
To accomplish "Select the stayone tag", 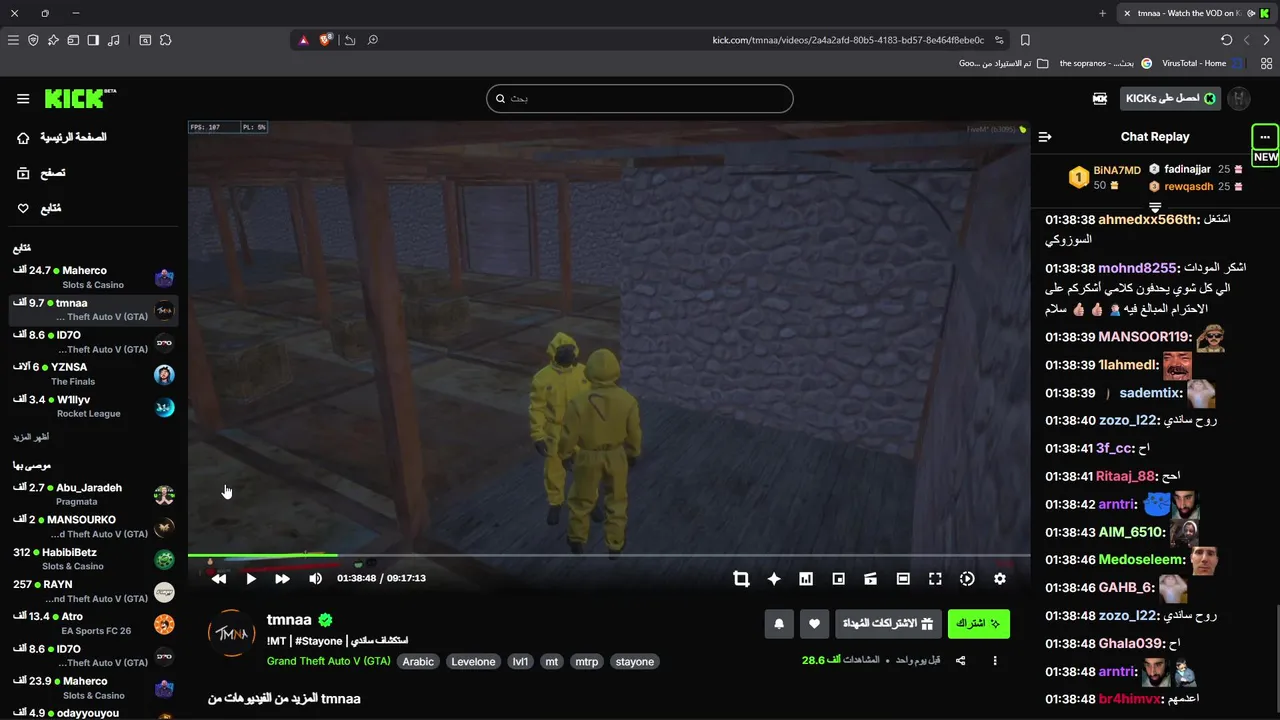I will [x=635, y=662].
